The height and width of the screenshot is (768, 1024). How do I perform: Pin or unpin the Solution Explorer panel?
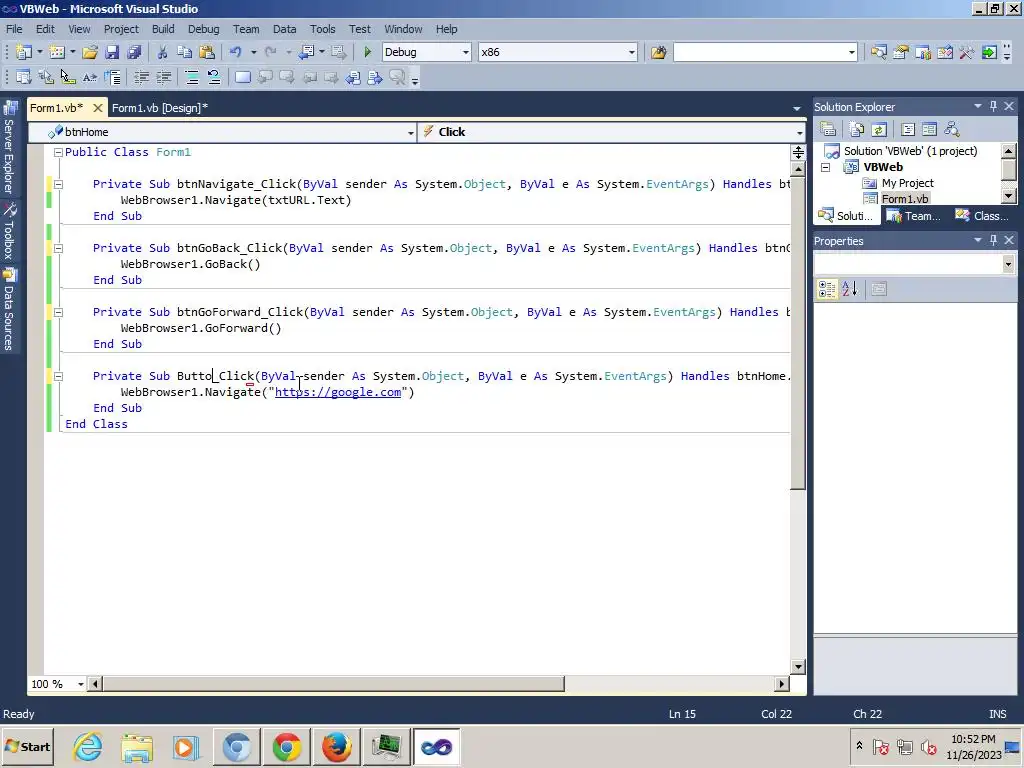[993, 106]
